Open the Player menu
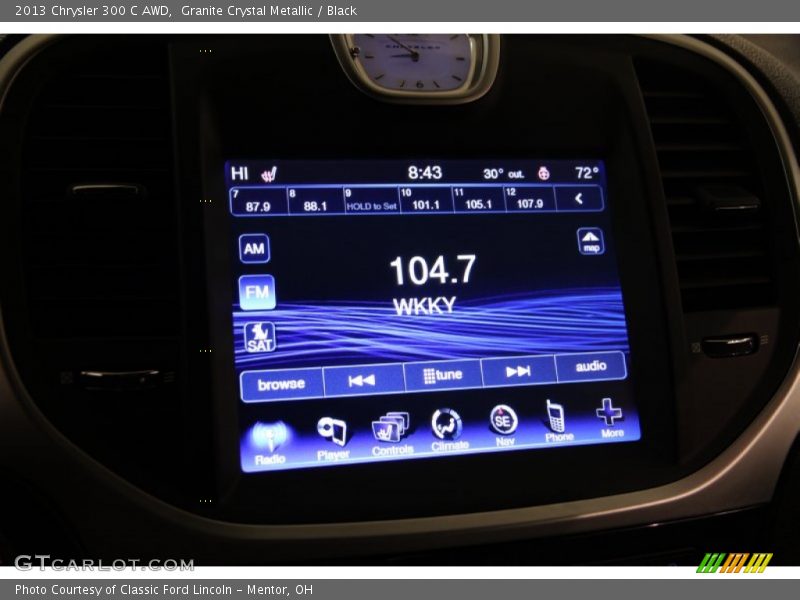Image resolution: width=800 pixels, height=600 pixels. pos(333,438)
